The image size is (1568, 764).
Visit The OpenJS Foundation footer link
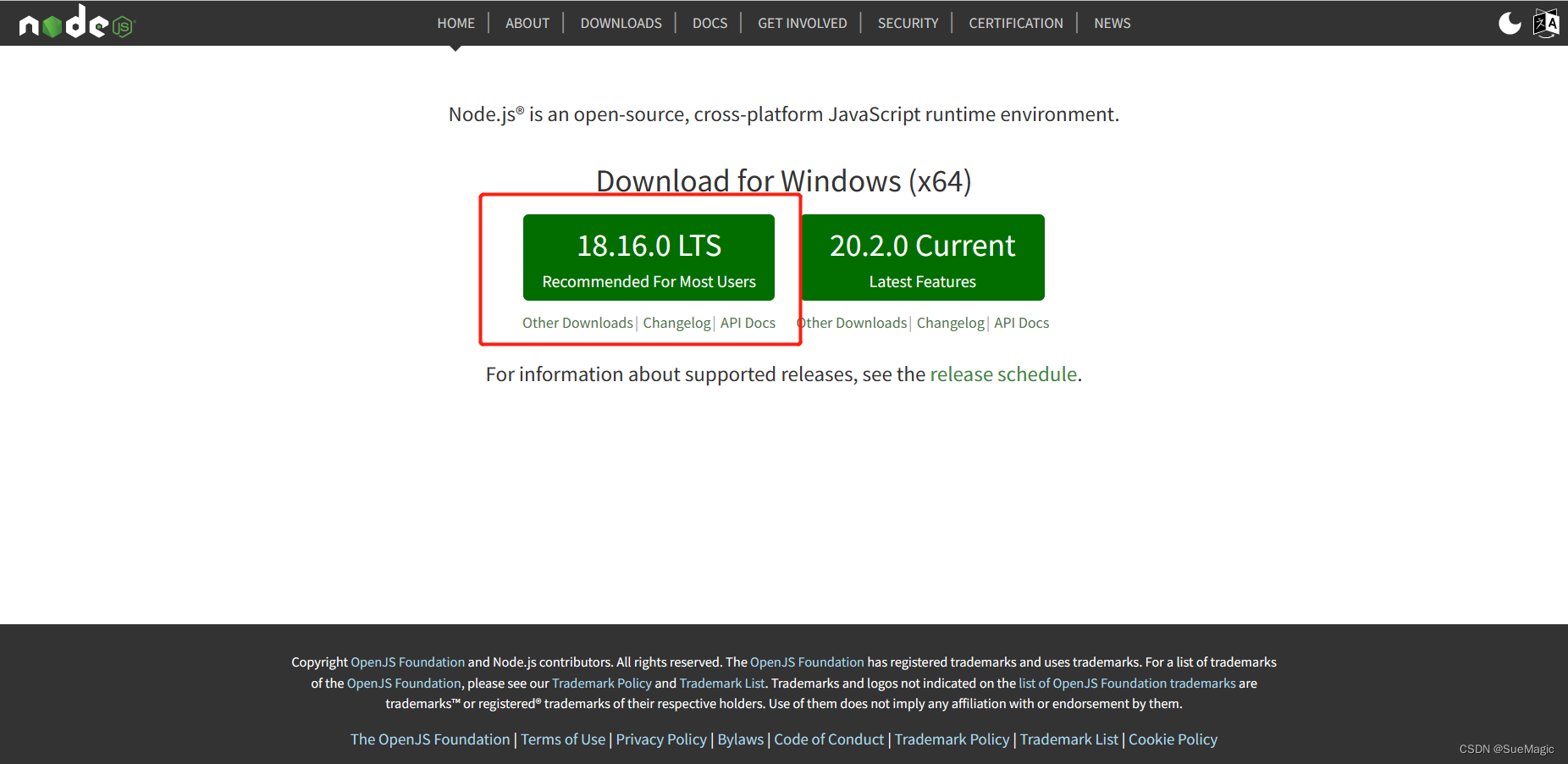click(430, 739)
